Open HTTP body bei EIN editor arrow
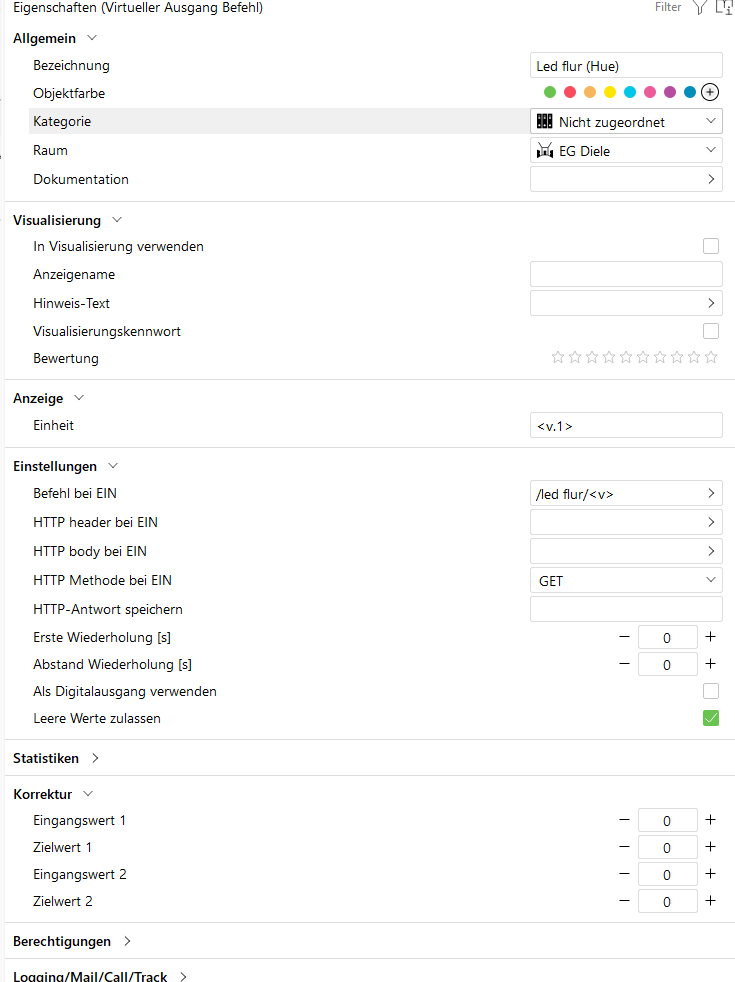 pyautogui.click(x=711, y=551)
